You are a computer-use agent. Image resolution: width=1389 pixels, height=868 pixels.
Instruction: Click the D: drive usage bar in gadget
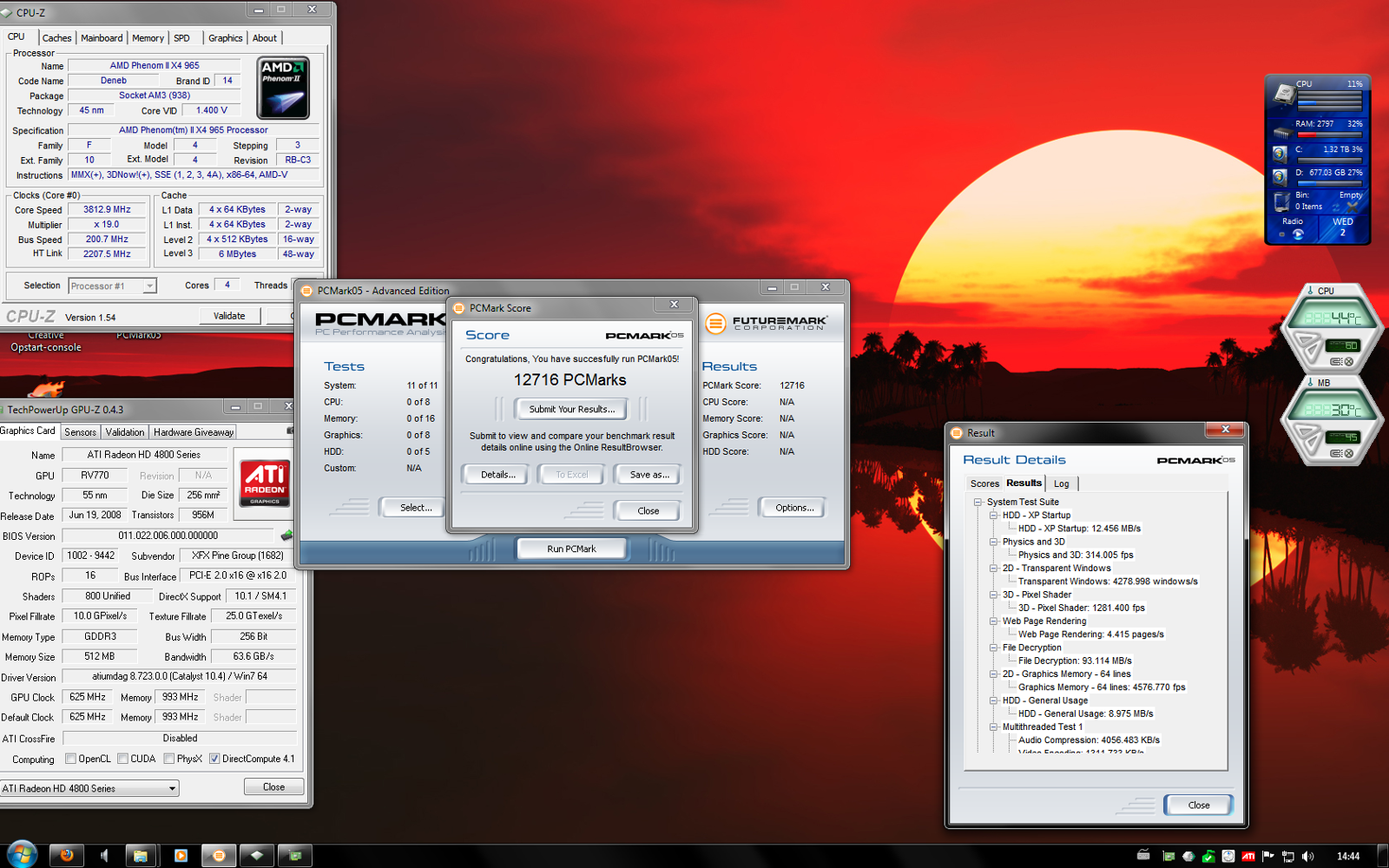tap(1329, 183)
